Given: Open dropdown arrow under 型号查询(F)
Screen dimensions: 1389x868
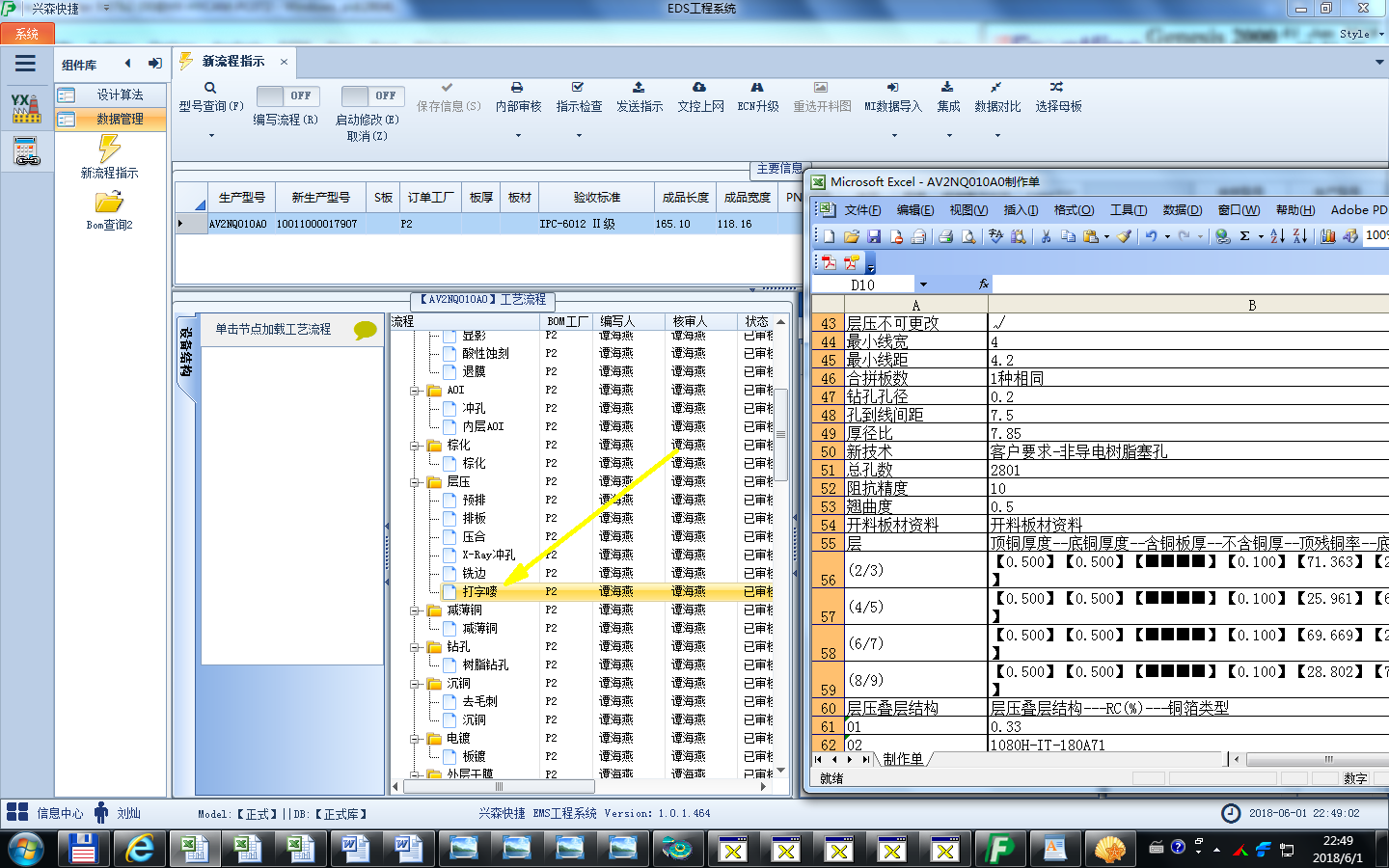Looking at the screenshot, I should click(x=211, y=136).
